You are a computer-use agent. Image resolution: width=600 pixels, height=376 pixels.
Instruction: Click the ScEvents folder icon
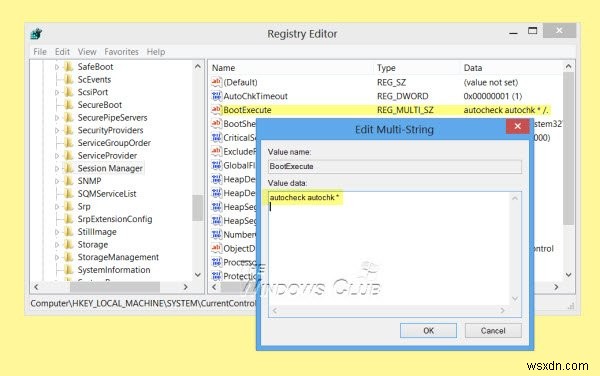69,79
